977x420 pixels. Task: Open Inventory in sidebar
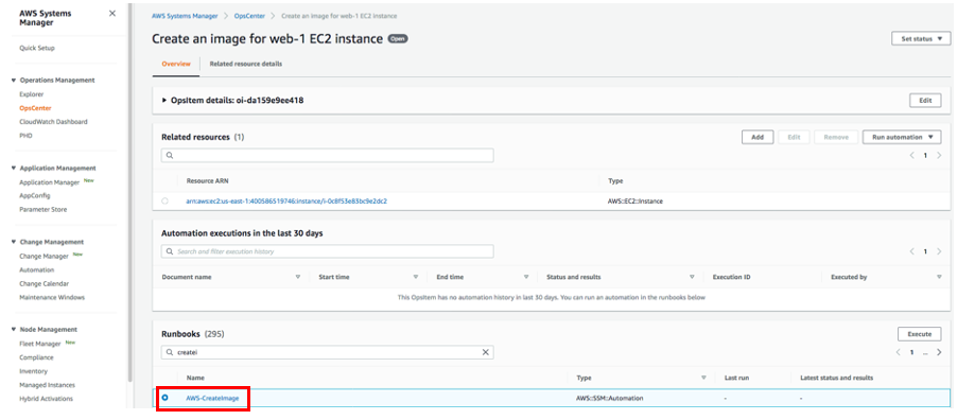[x=33, y=371]
